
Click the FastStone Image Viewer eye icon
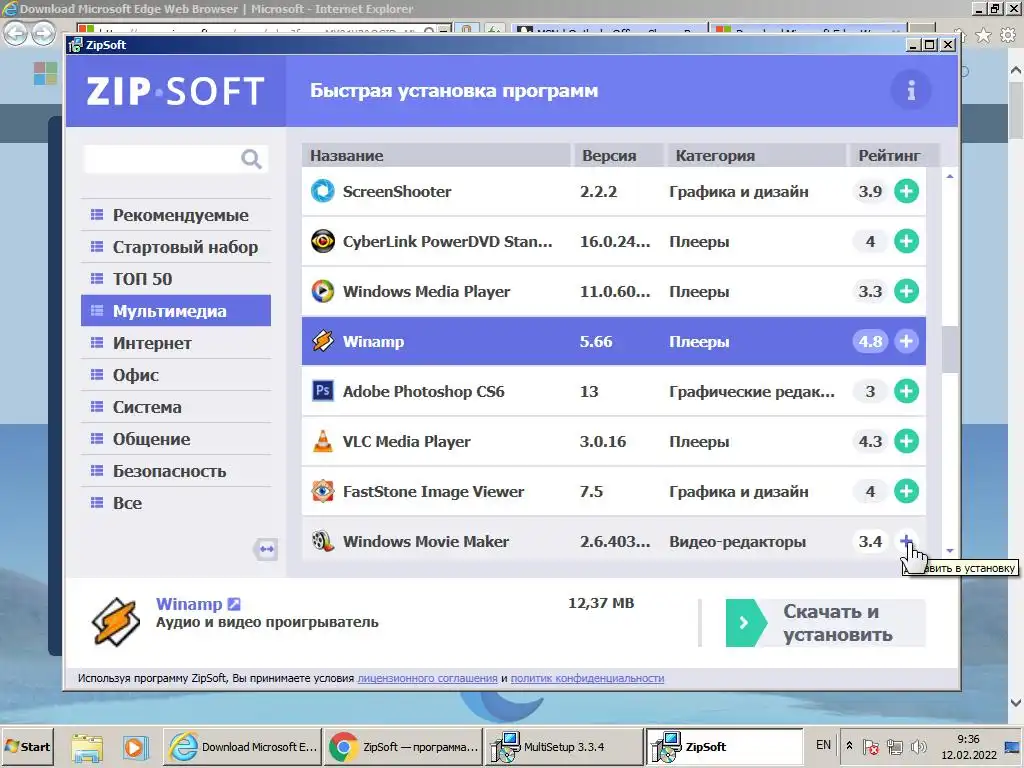pos(323,491)
